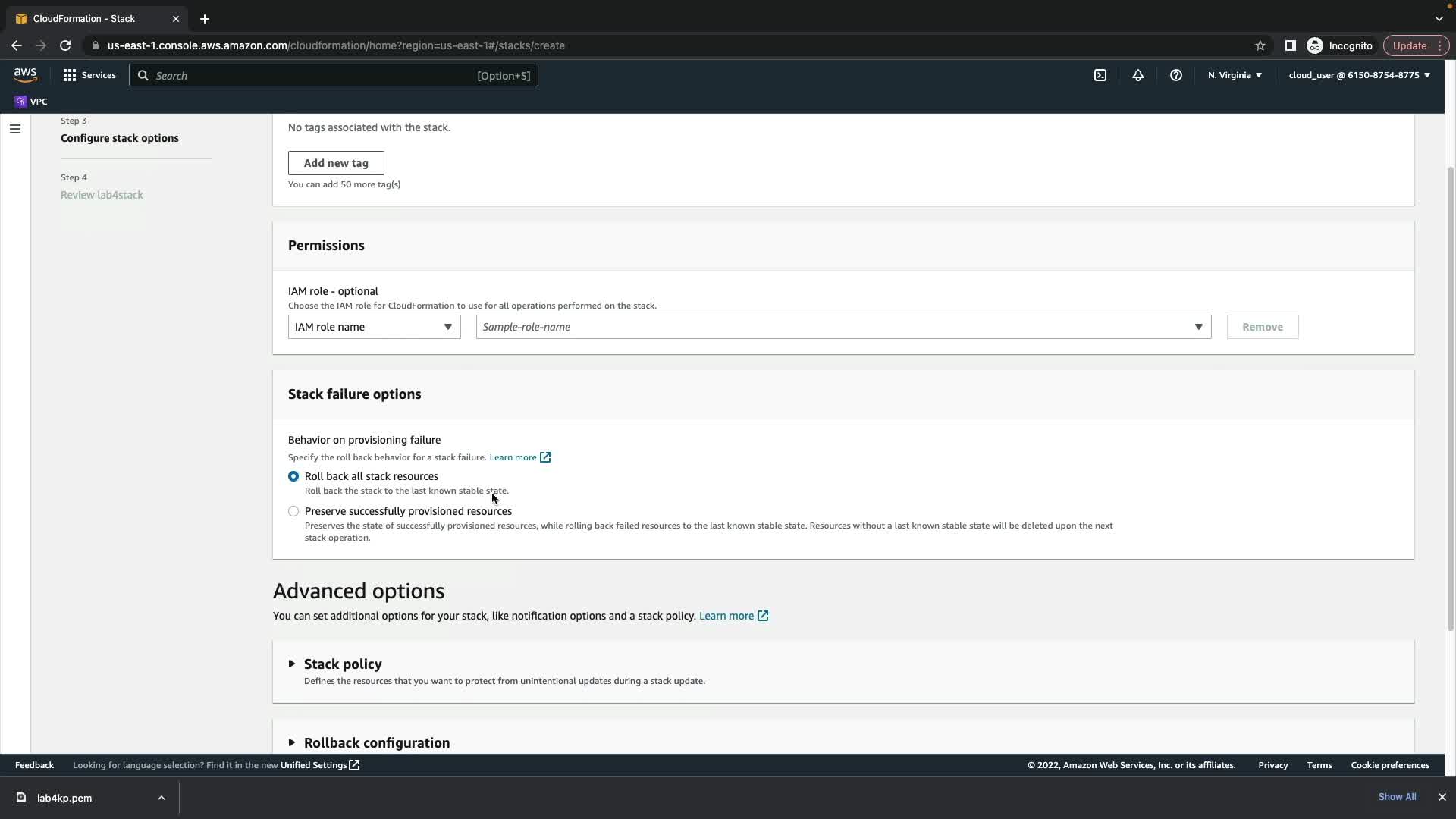Screen dimensions: 1456x819
Task: Open the cloud_user account menu
Action: [x=1358, y=75]
